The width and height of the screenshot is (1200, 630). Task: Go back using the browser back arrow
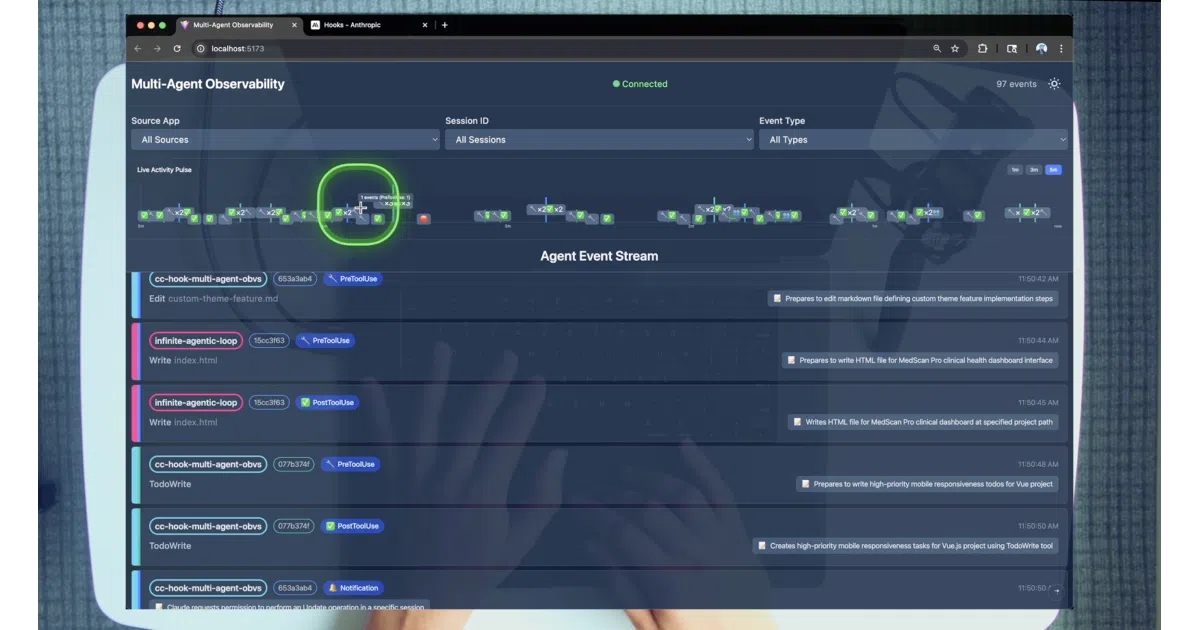138,48
